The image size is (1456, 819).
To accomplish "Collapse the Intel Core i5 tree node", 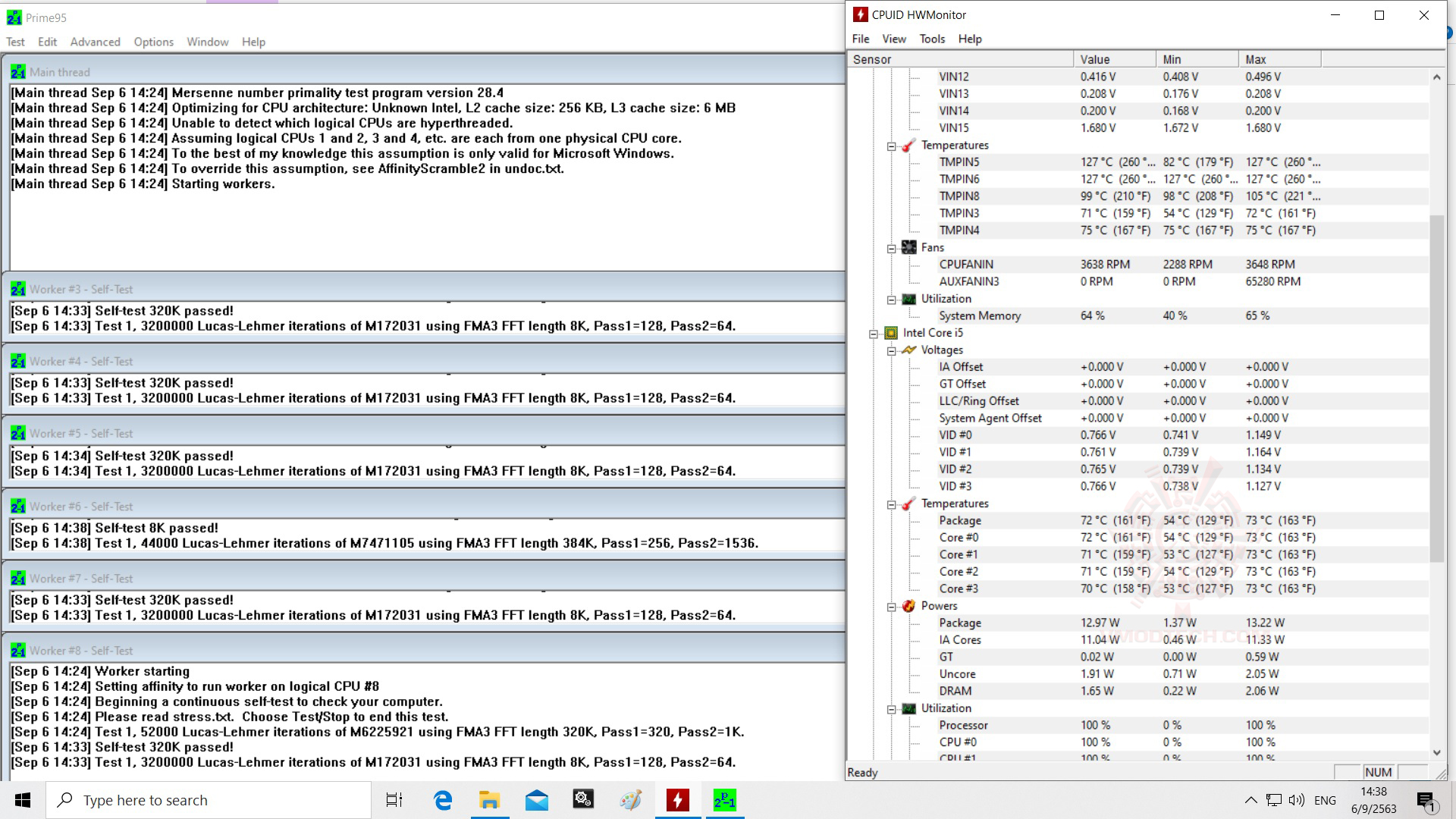I will 874,333.
